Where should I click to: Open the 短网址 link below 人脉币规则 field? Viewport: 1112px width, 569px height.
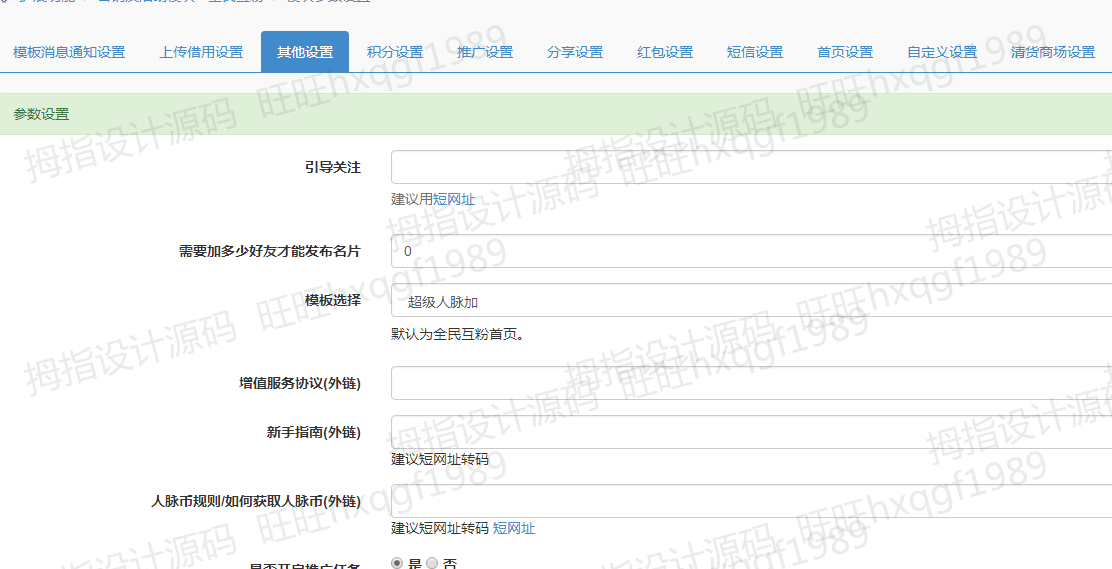514,528
